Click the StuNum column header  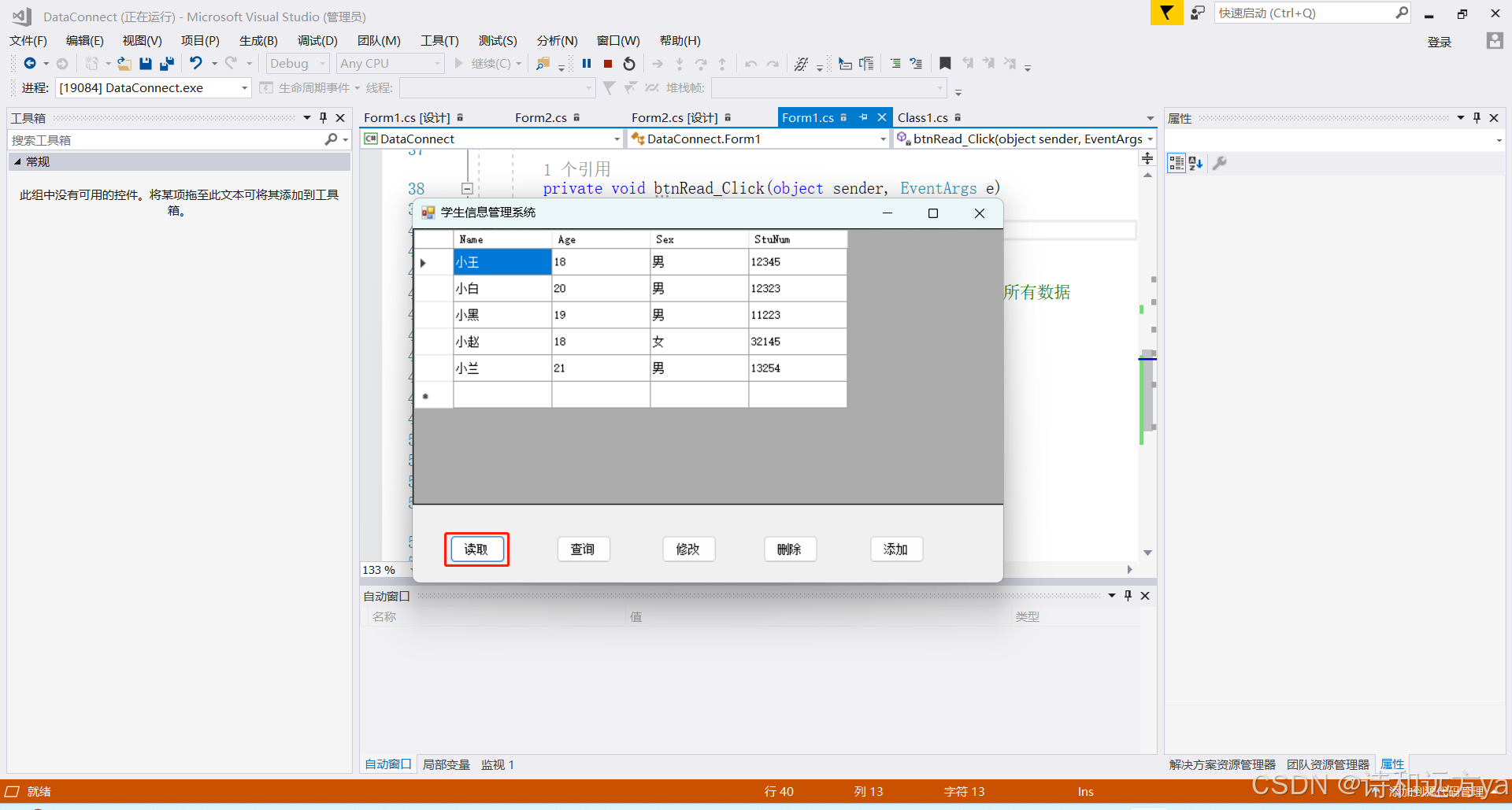[798, 239]
